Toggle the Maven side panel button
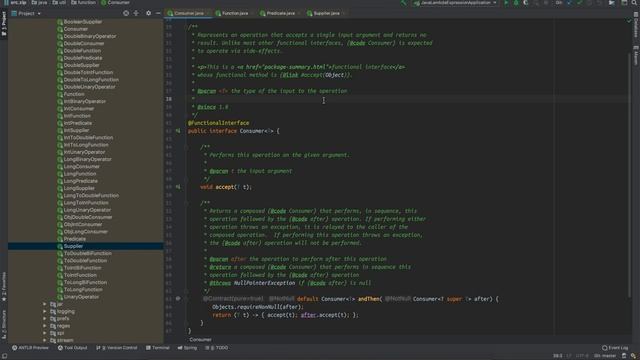Viewport: 640px width, 360px height. tap(636, 55)
